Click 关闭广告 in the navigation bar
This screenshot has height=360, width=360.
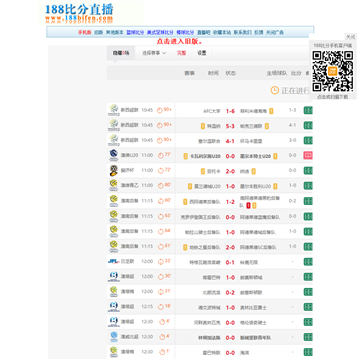click(275, 33)
